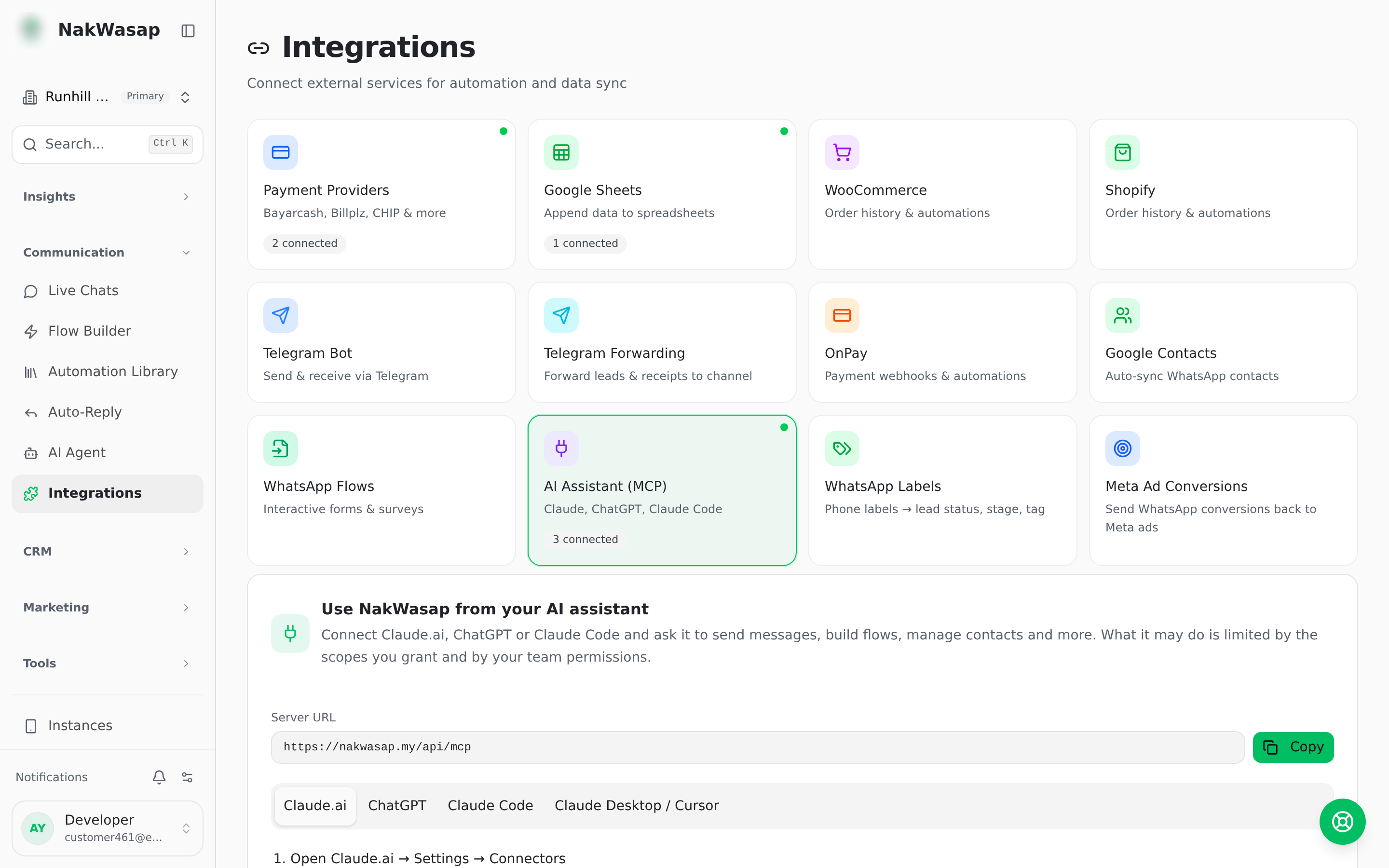Viewport: 1389px width, 868px height.
Task: Open the Developer account menu
Action: click(108, 828)
